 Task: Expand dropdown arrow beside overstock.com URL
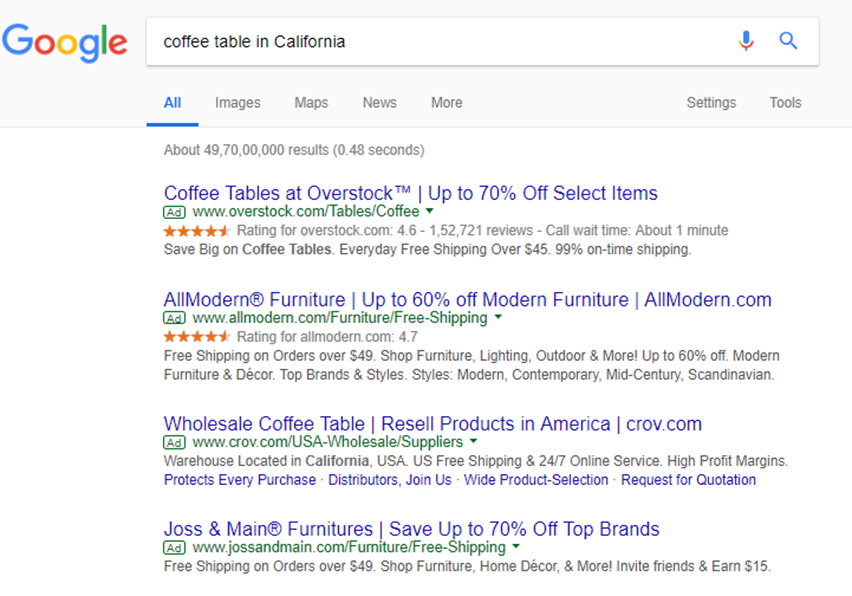tap(430, 210)
